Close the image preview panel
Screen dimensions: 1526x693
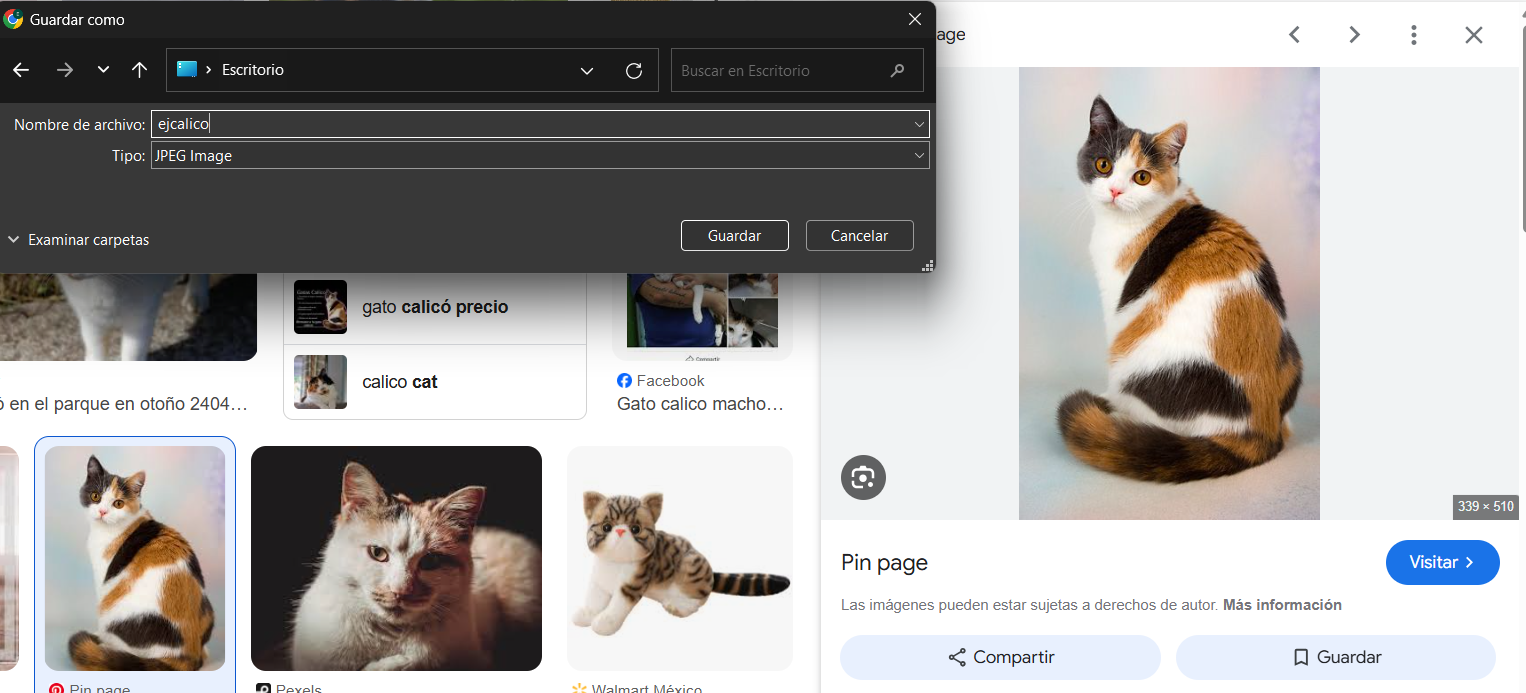tap(1473, 35)
